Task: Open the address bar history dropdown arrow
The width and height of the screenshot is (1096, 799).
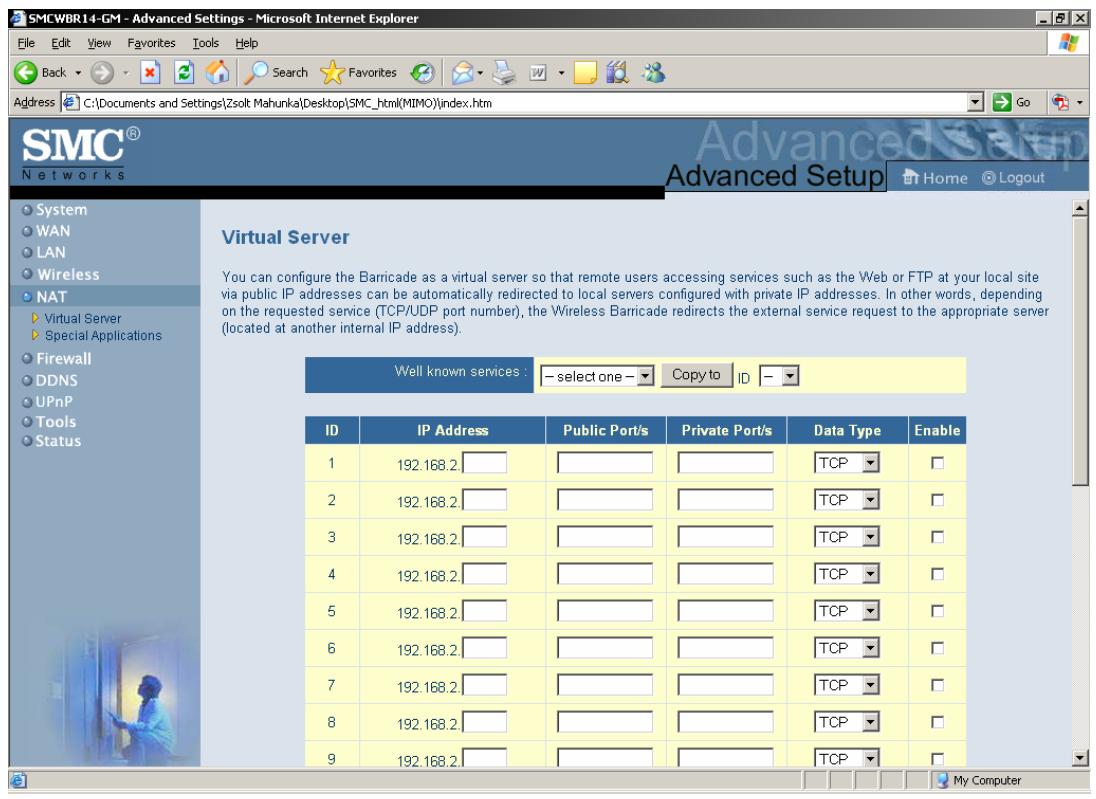Action: coord(976,103)
